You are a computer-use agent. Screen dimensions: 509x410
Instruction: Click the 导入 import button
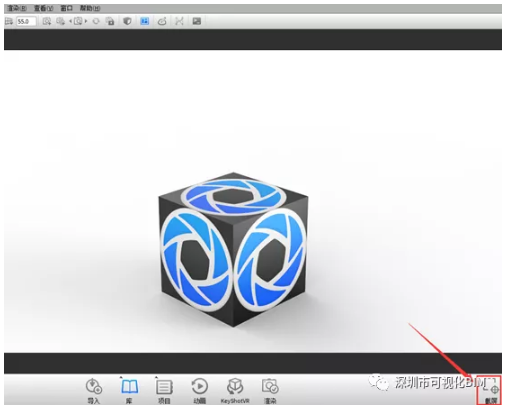coord(94,390)
